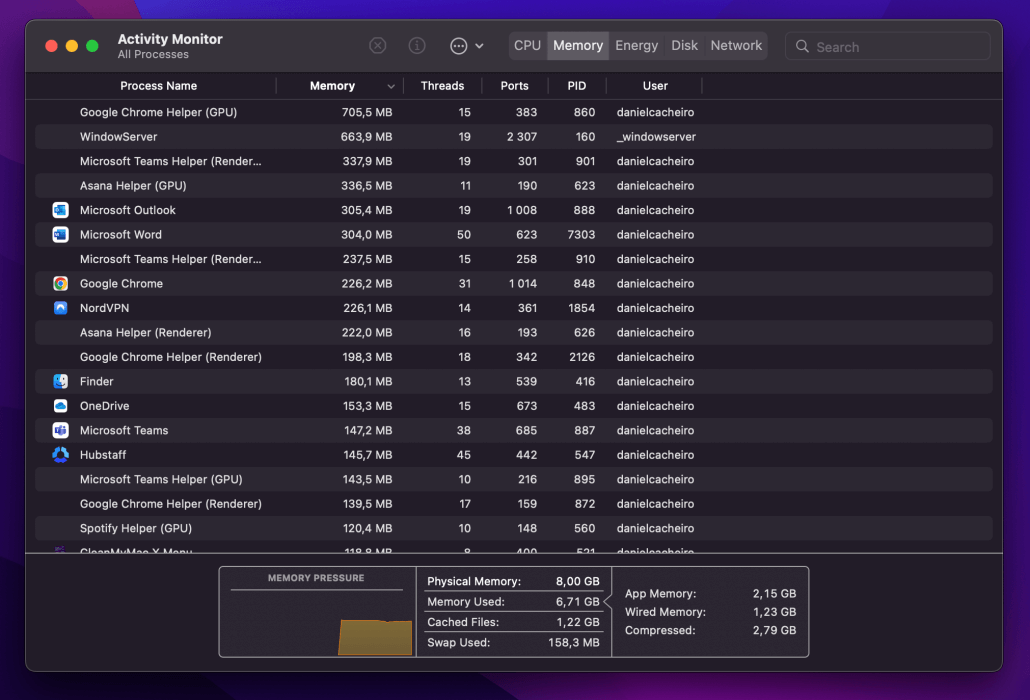Click the Finder app icon

pos(60,381)
